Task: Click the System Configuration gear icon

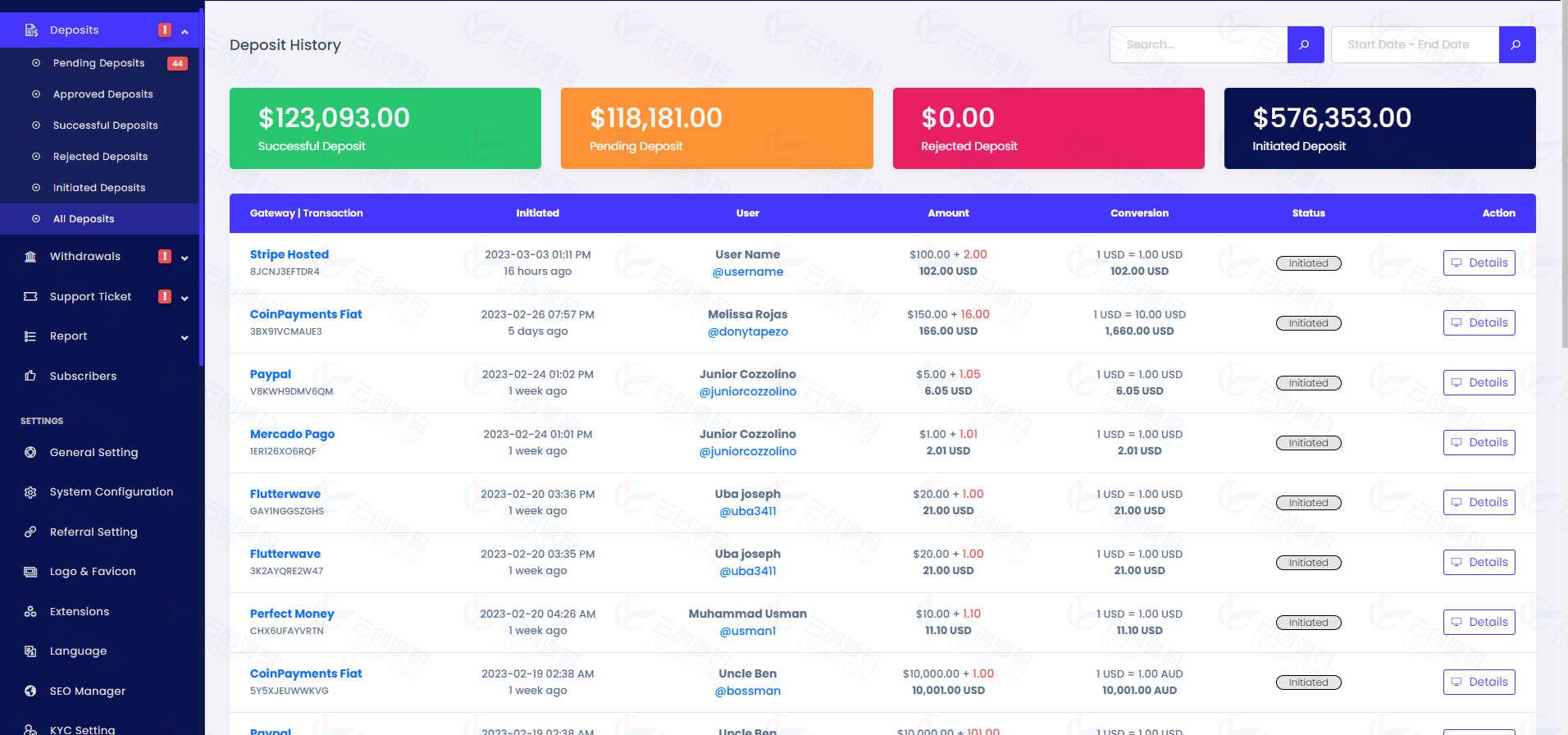Action: (30, 492)
